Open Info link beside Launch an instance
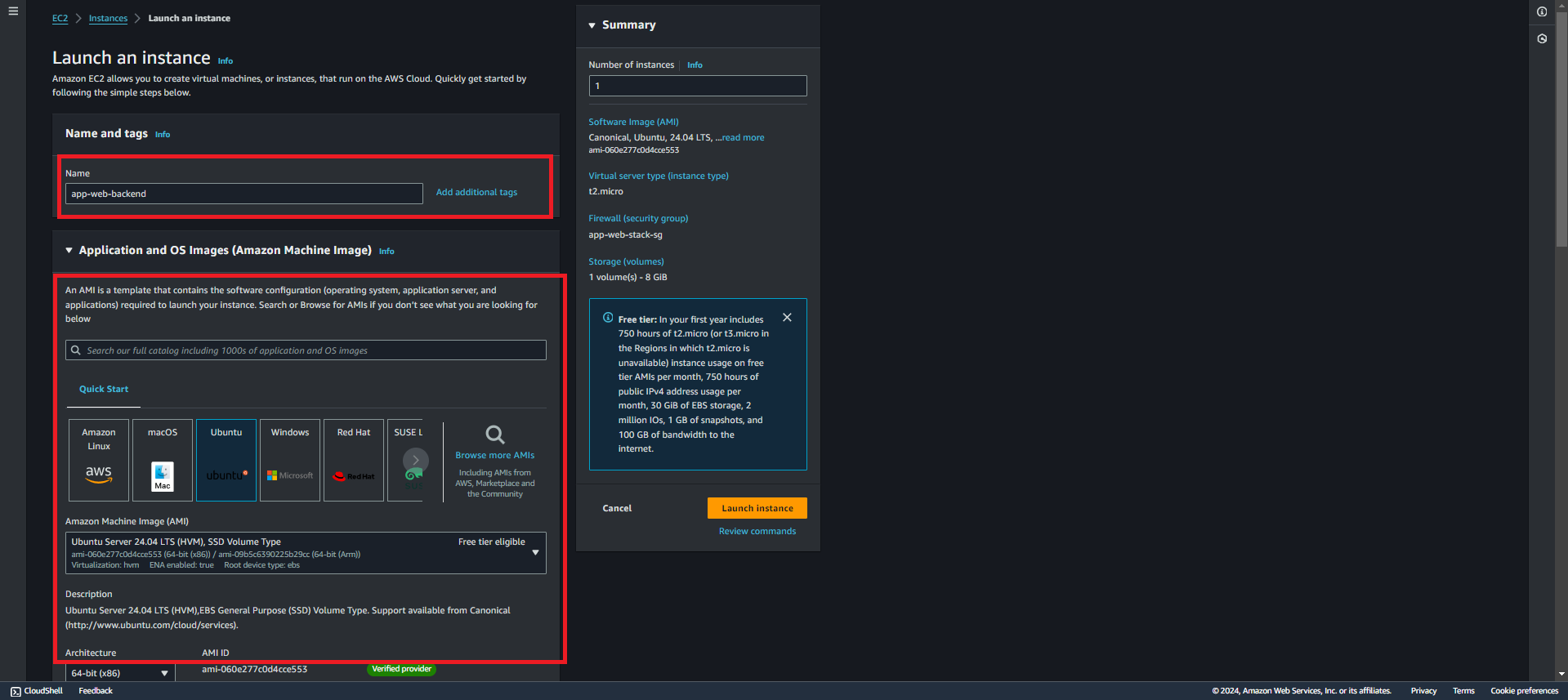Screen dimensions: 1568x700 click(226, 61)
